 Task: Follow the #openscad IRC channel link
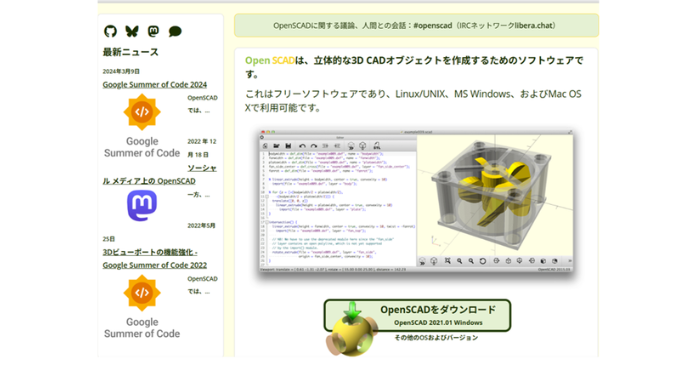(433, 26)
